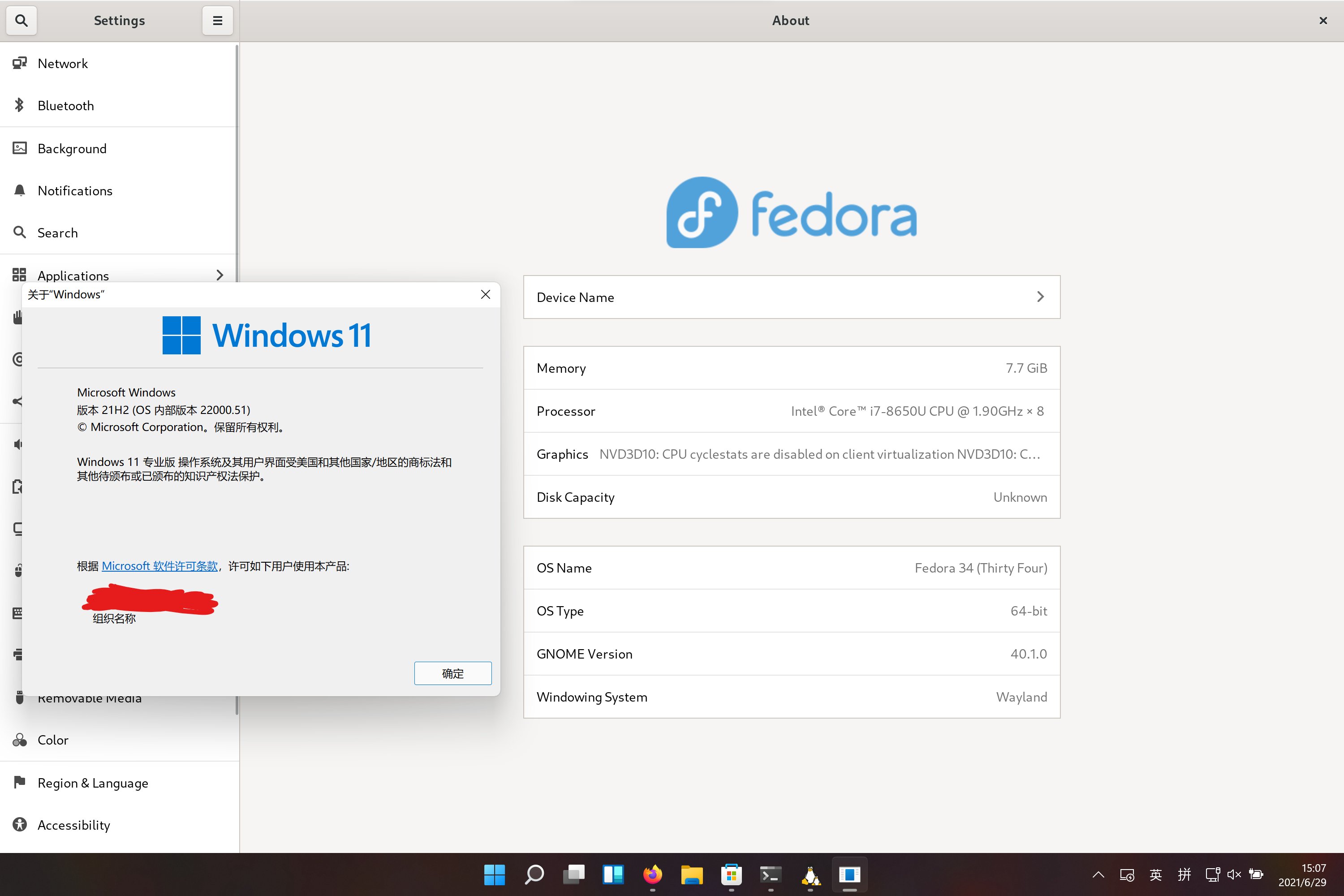Open the Windows Start button
Viewport: 1344px width, 896px height.
pos(494,874)
